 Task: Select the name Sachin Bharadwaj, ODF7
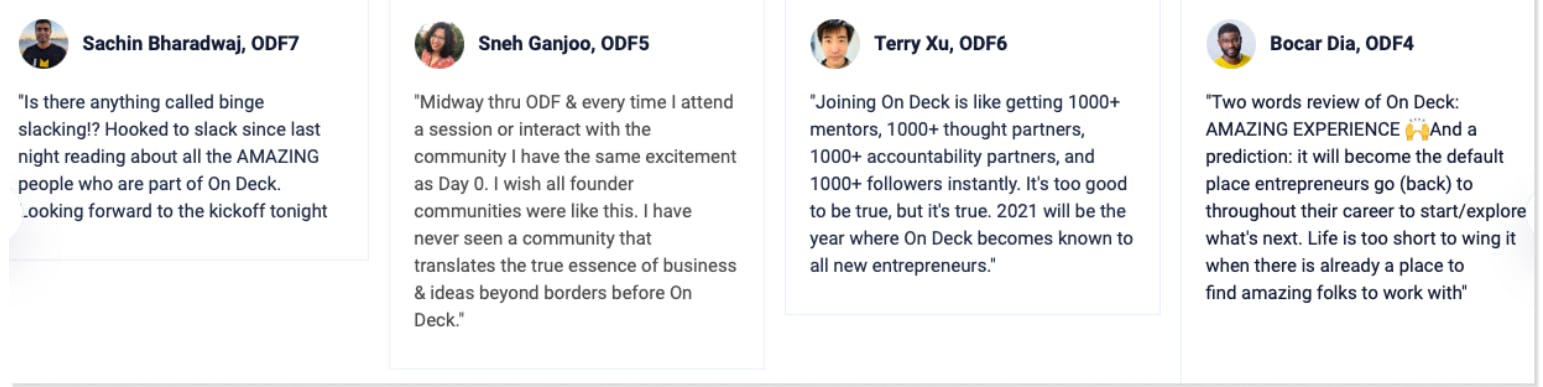pyautogui.click(x=190, y=44)
